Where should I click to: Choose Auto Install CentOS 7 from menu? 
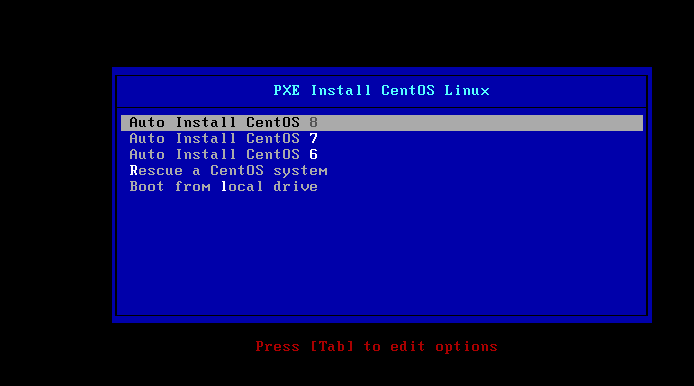[x=382, y=139]
